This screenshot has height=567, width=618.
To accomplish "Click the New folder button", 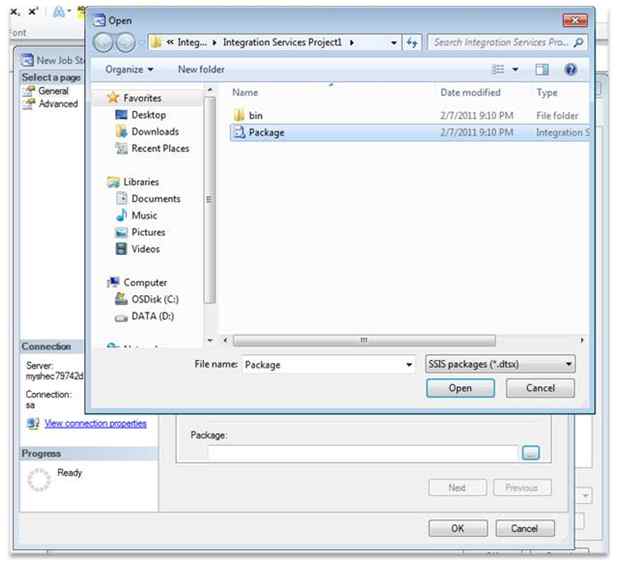I will [201, 69].
